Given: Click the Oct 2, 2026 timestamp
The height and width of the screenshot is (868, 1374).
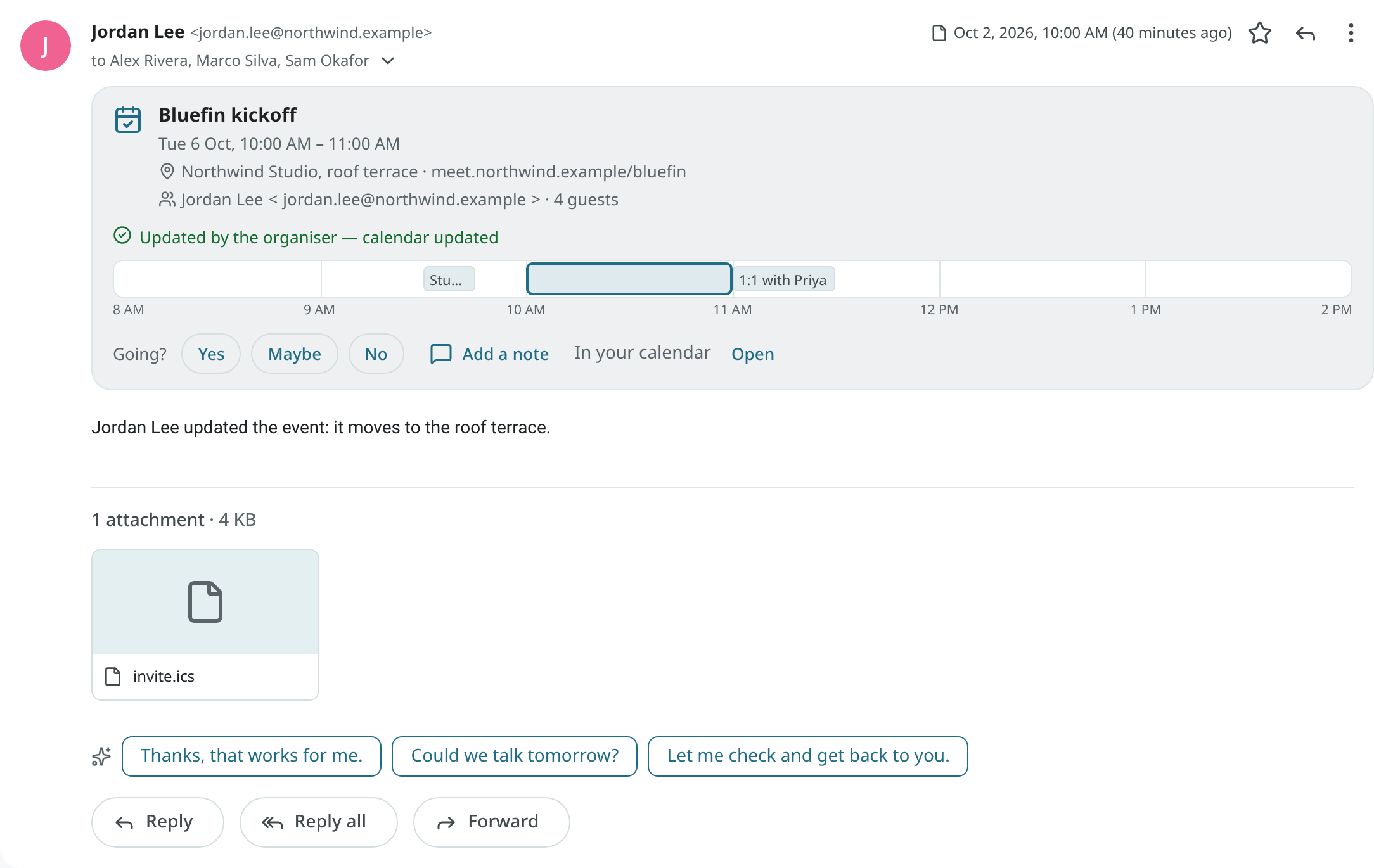Looking at the screenshot, I should coord(1093,33).
